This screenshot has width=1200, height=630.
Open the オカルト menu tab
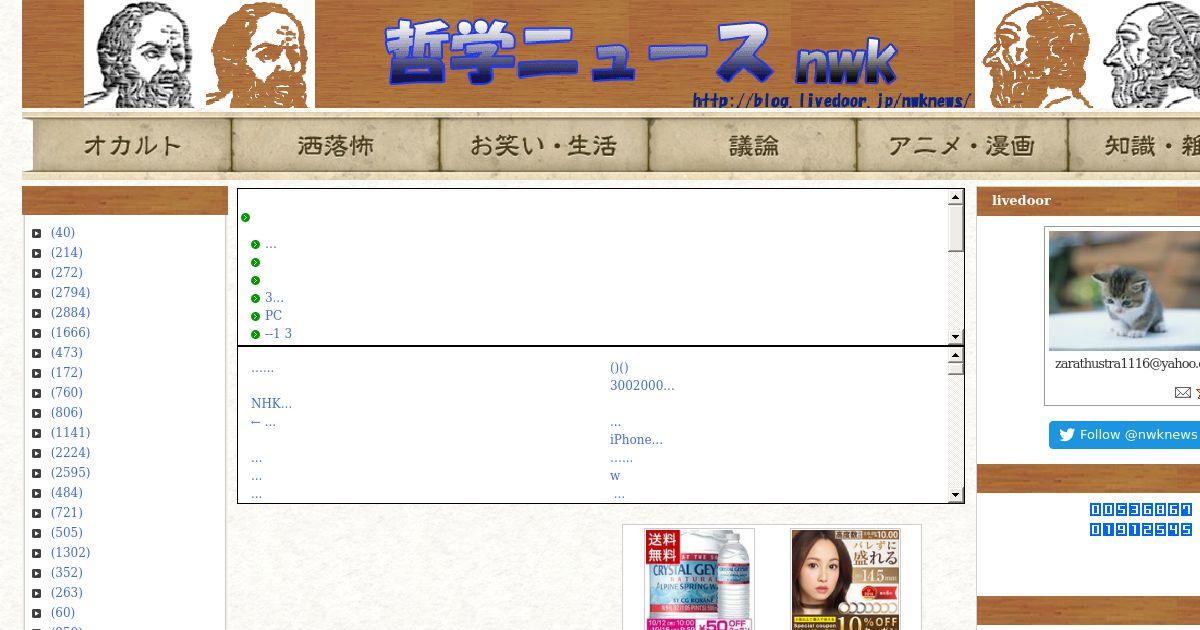(x=132, y=146)
